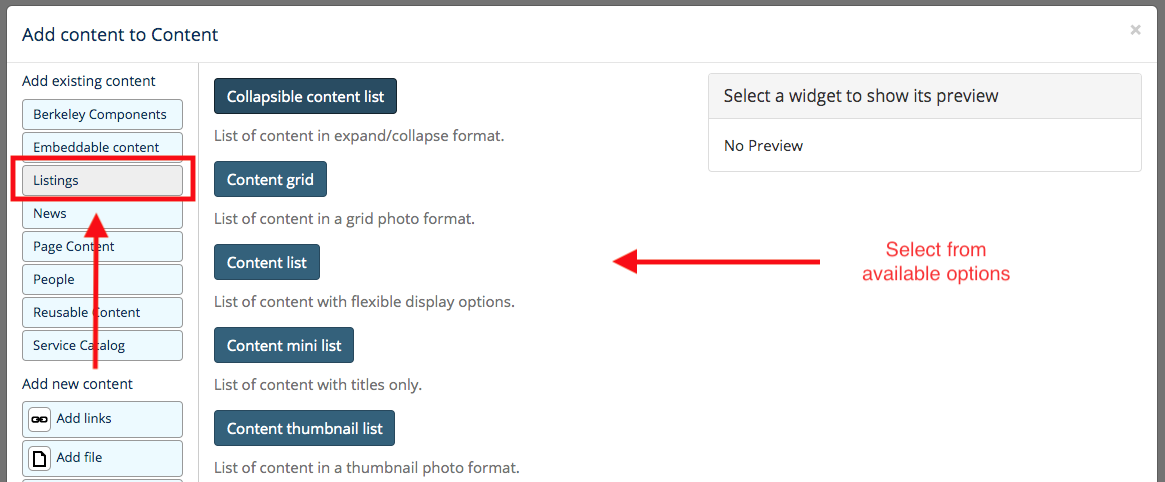1165x482 pixels.
Task: Switch to Page Content category
Action: [x=103, y=247]
